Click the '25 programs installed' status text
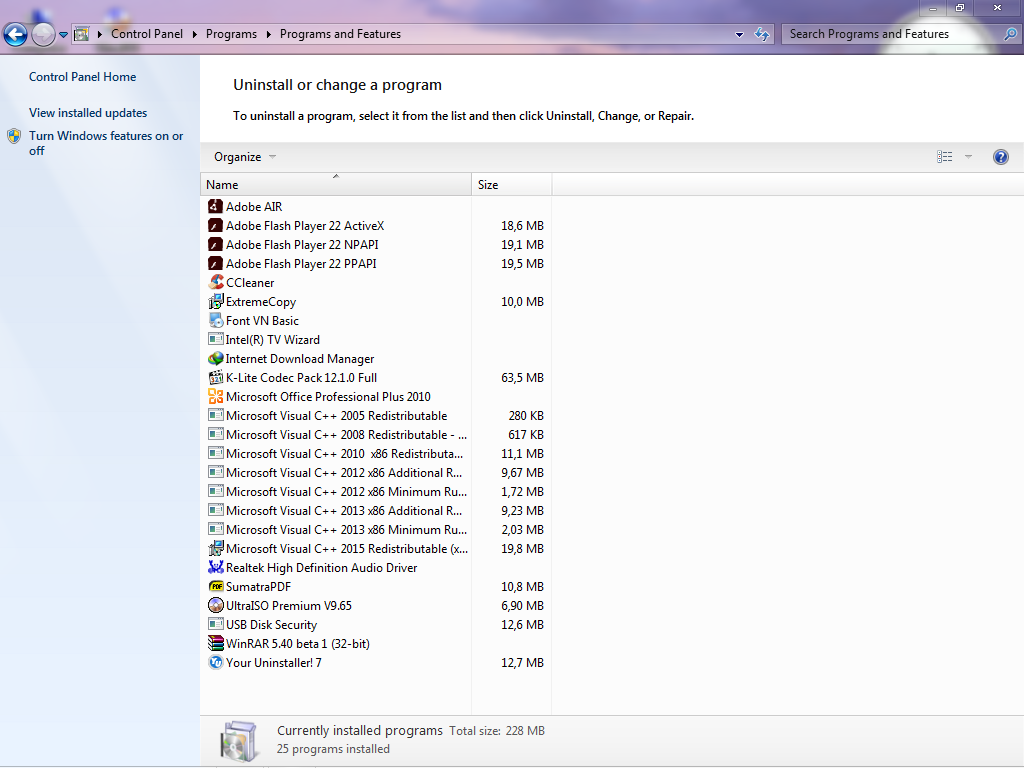Image resolution: width=1024 pixels, height=768 pixels. coord(333,749)
